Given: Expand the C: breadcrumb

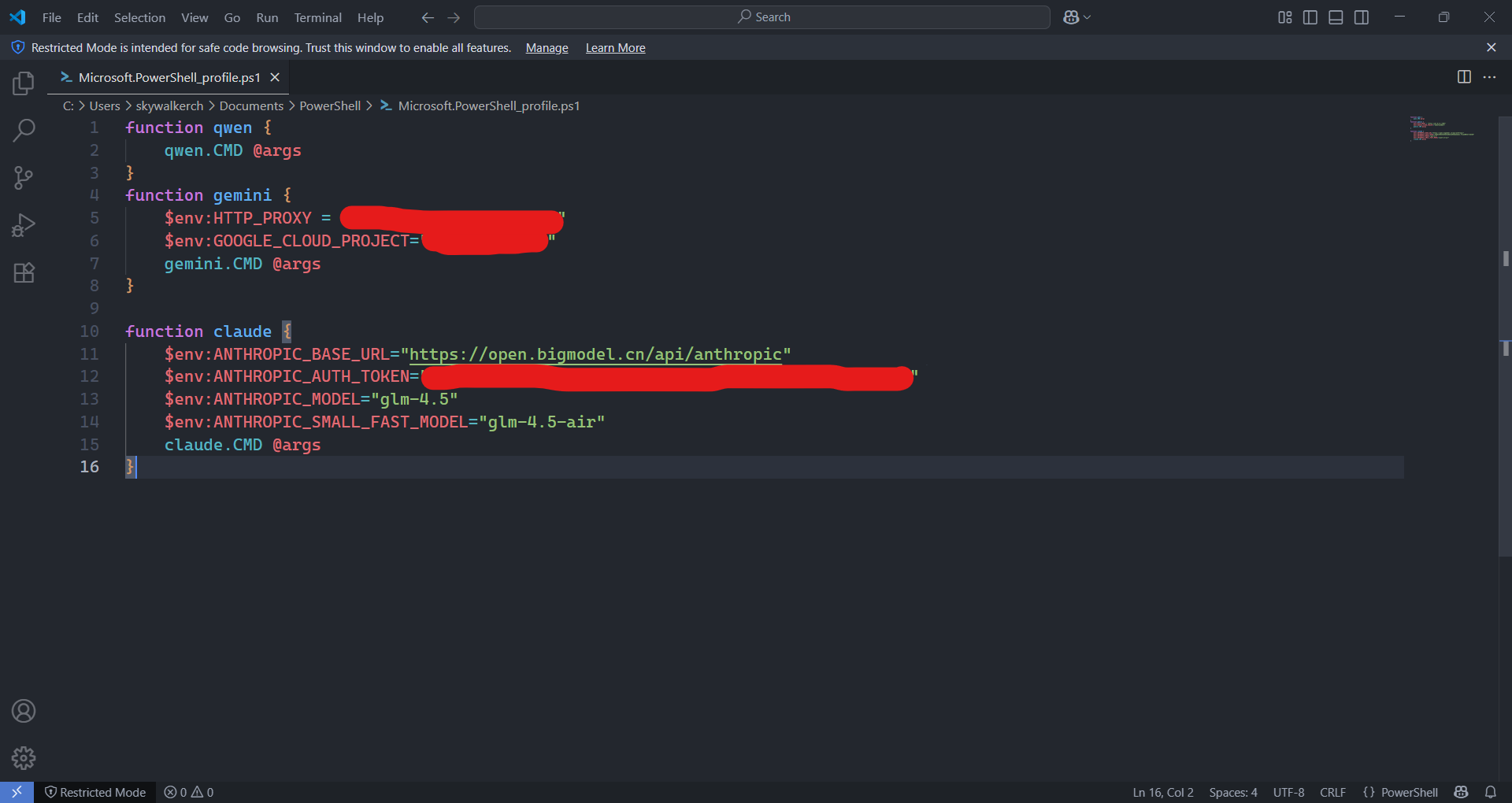Looking at the screenshot, I should [x=69, y=105].
